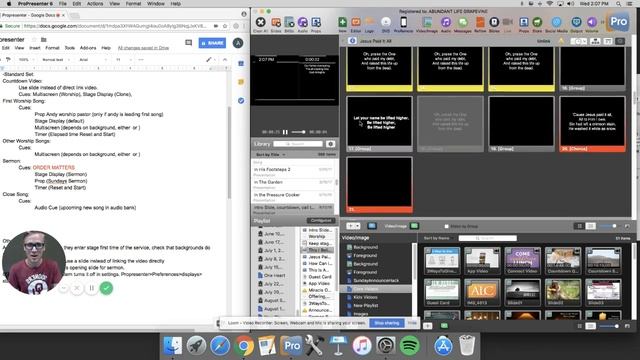Click the Contiguous button in Playlist header
Screen dimensions: 640x360
321,220
